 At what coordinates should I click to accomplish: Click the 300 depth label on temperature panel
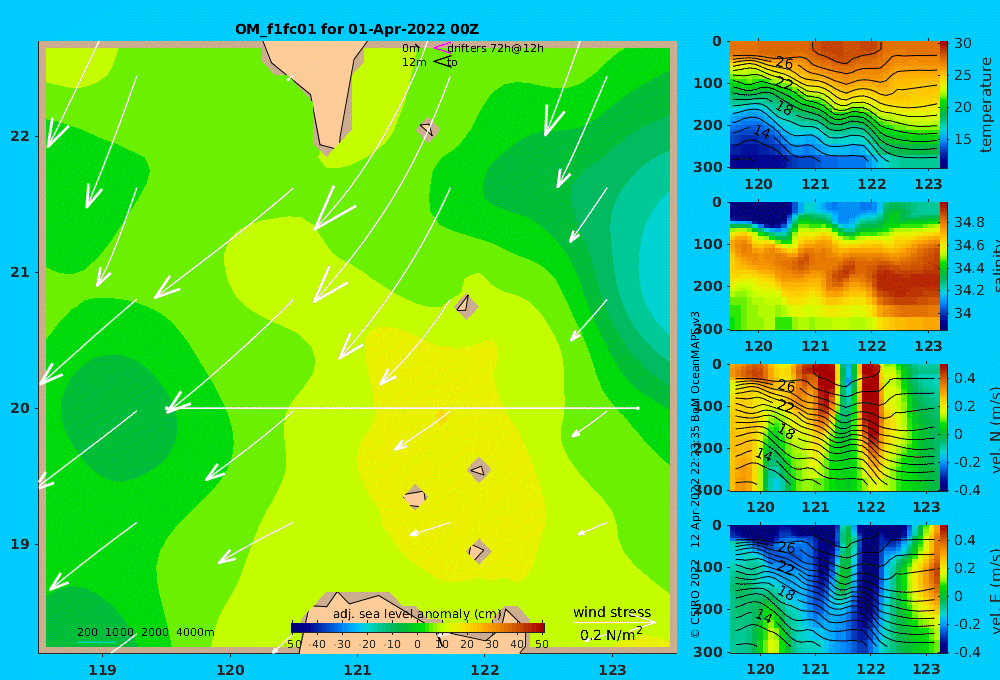tap(708, 167)
